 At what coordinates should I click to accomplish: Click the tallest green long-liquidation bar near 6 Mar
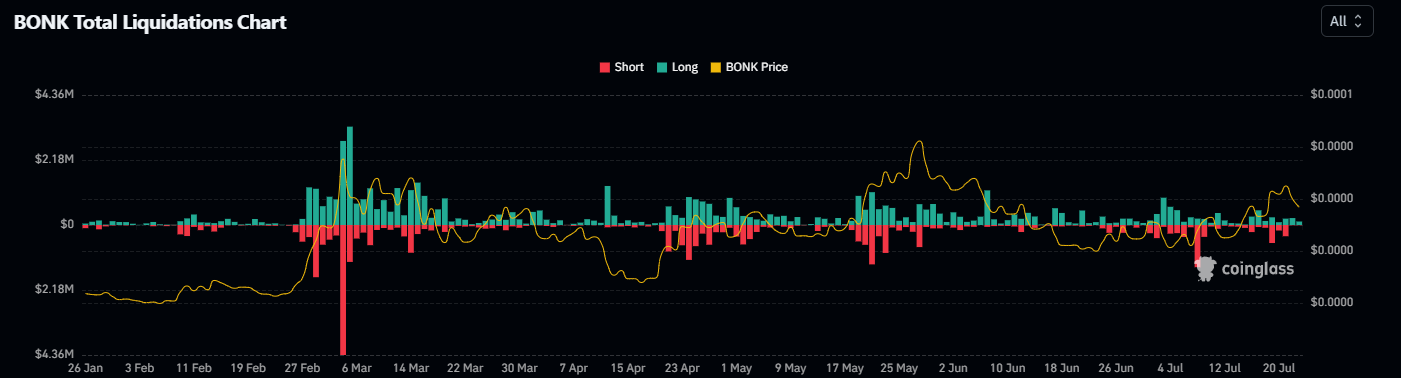pyautogui.click(x=350, y=176)
